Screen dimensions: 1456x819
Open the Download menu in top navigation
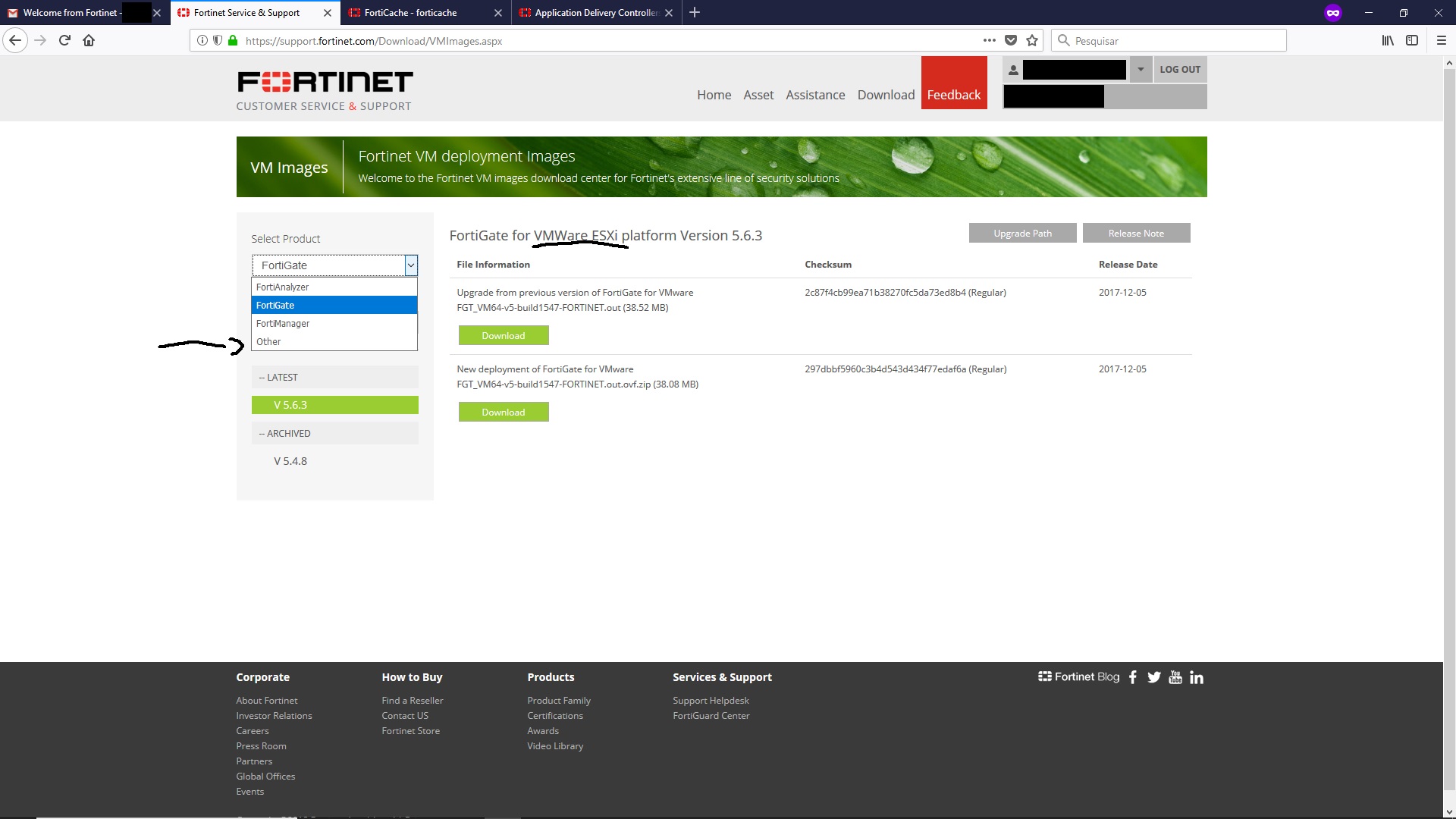coord(886,95)
